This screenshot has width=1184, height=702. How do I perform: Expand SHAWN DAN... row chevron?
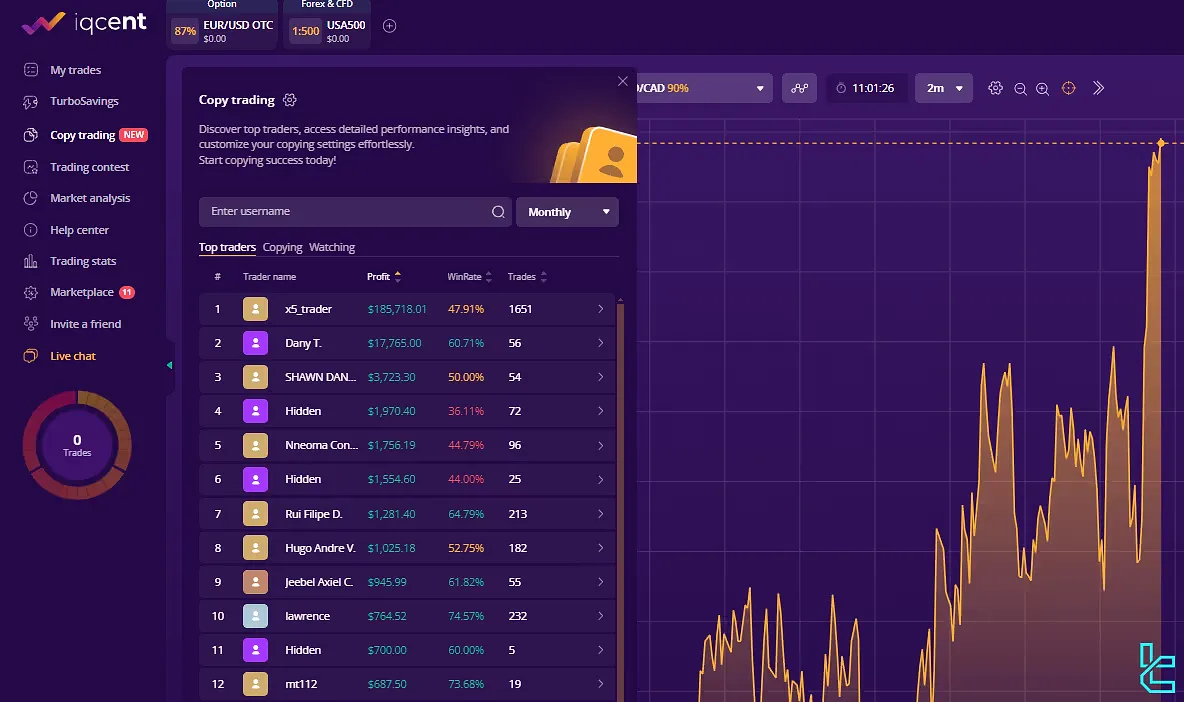pyautogui.click(x=601, y=377)
